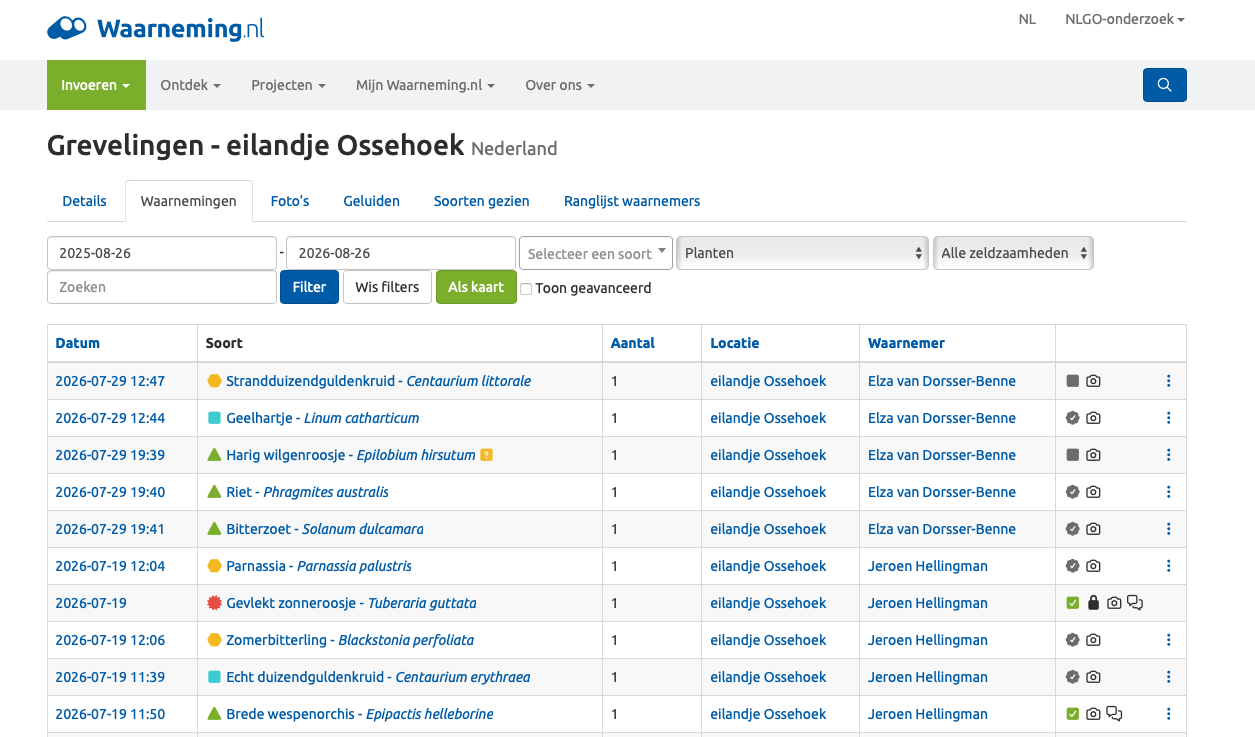Click camera icon in Parnassia row

click(1093, 566)
